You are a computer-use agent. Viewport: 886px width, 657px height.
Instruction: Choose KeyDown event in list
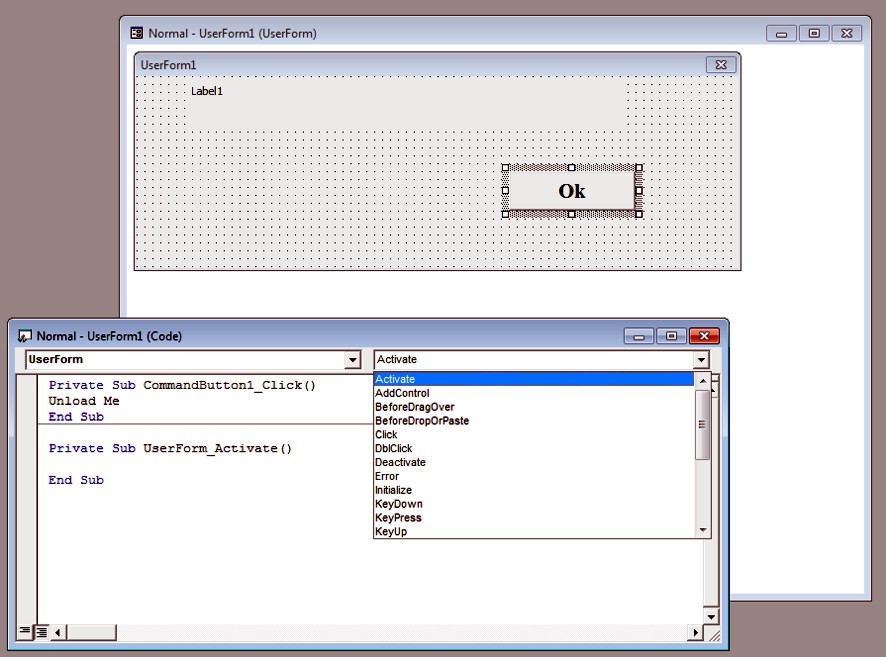click(x=533, y=504)
